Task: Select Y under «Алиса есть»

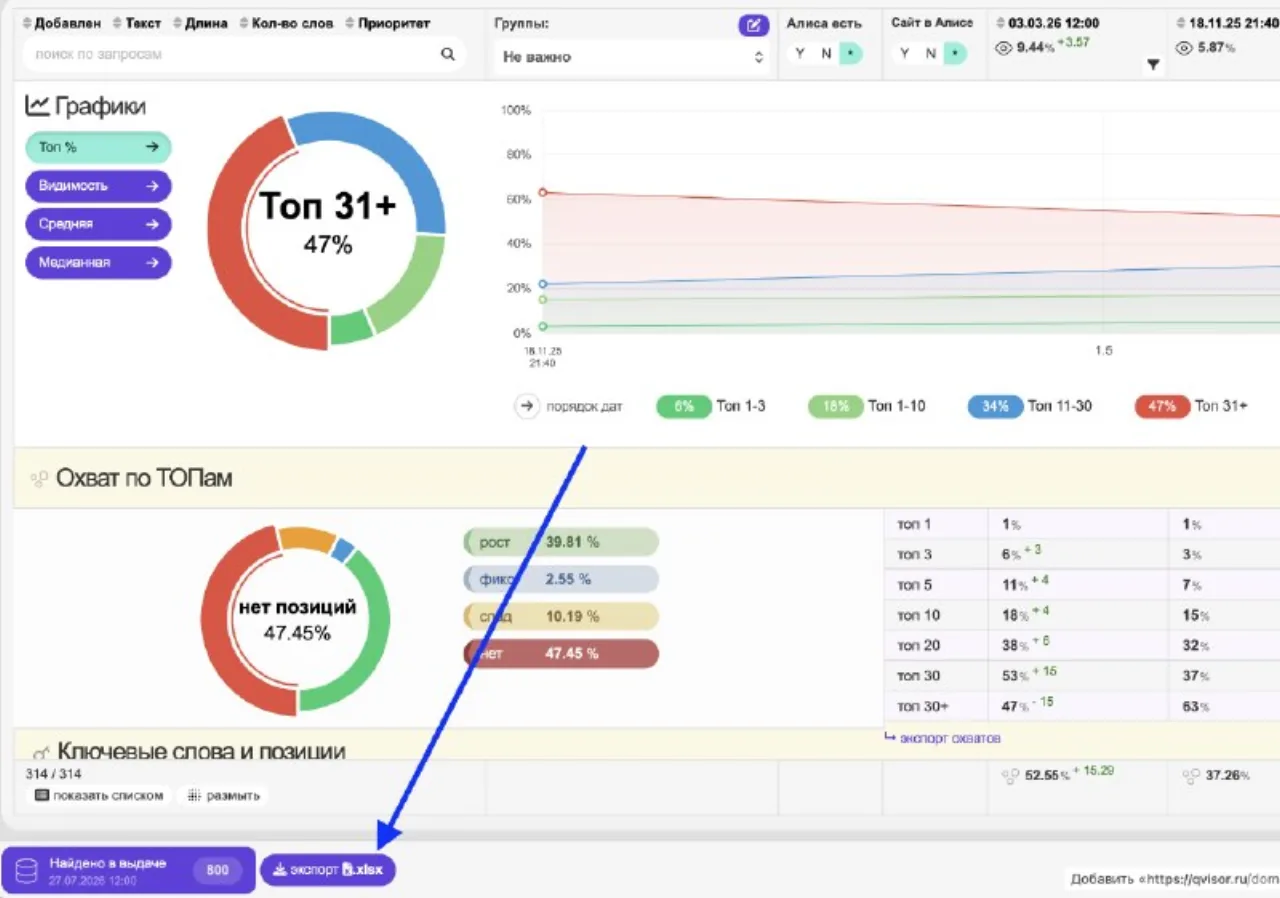Action: (x=800, y=54)
